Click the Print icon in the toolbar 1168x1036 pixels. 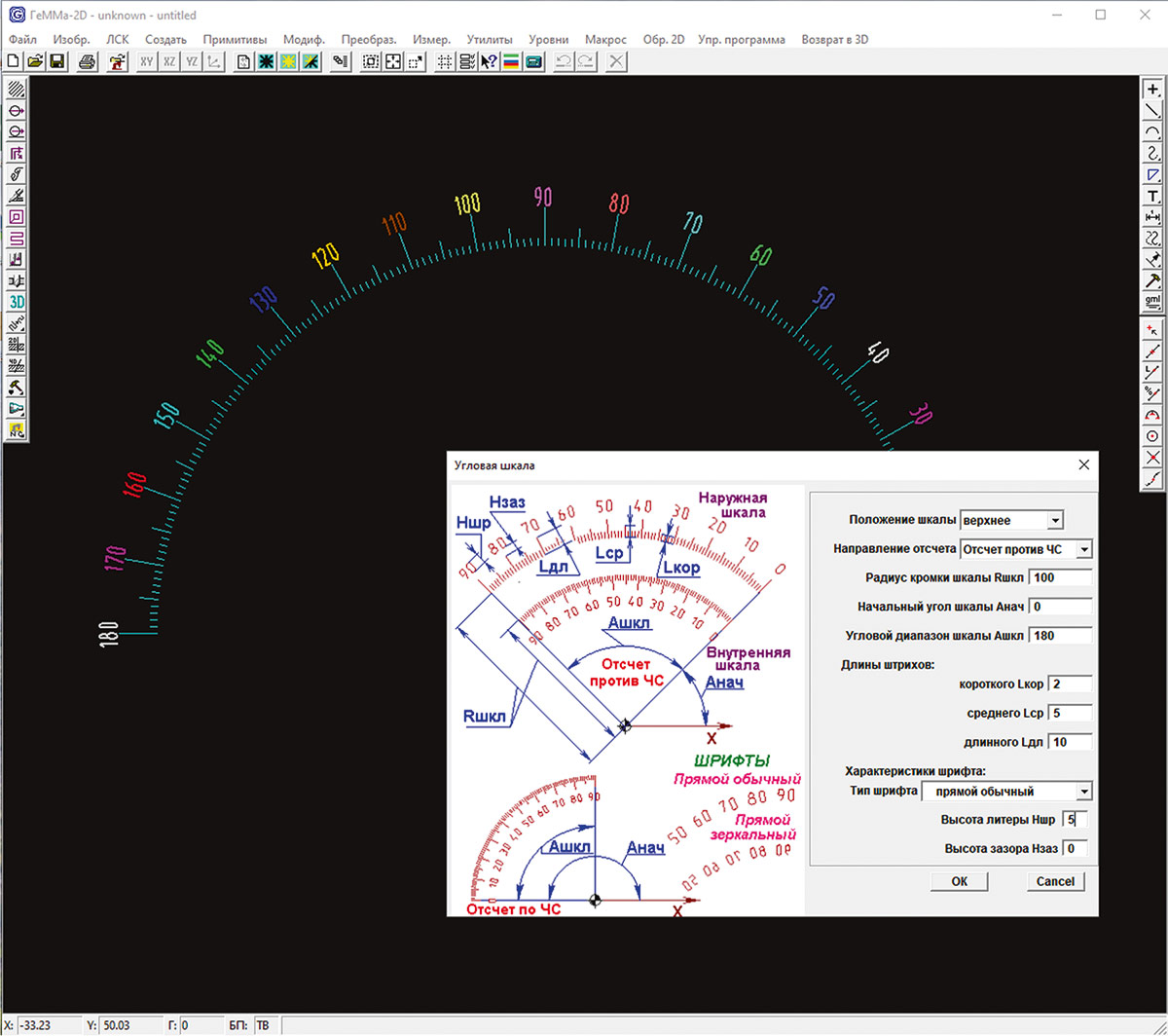(88, 61)
